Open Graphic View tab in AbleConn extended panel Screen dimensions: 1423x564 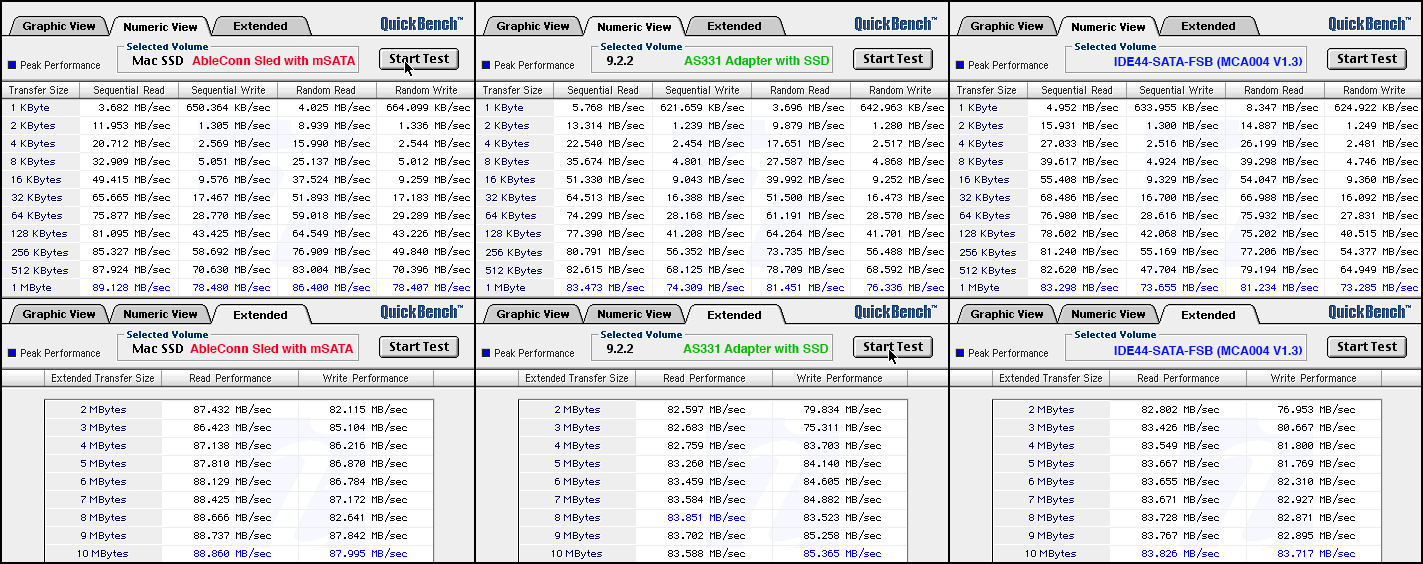pos(59,314)
